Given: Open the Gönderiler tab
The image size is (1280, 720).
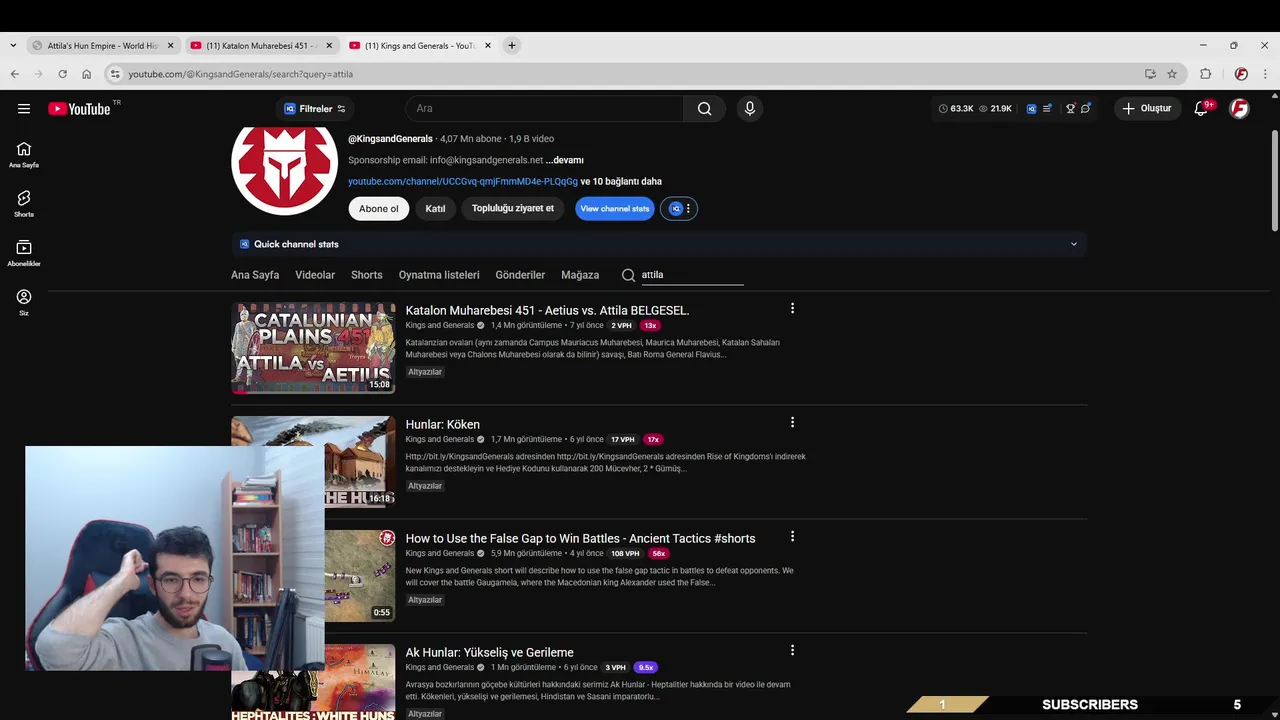Looking at the screenshot, I should point(520,275).
